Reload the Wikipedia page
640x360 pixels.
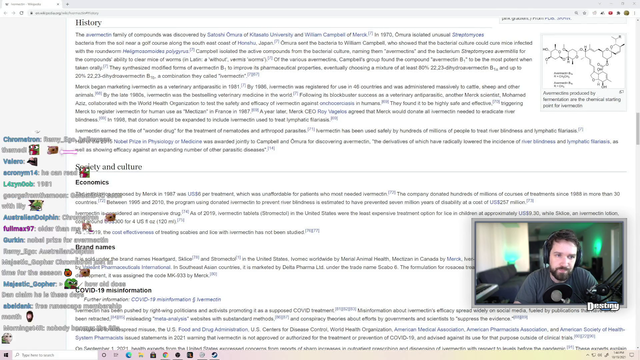(x=21, y=13)
